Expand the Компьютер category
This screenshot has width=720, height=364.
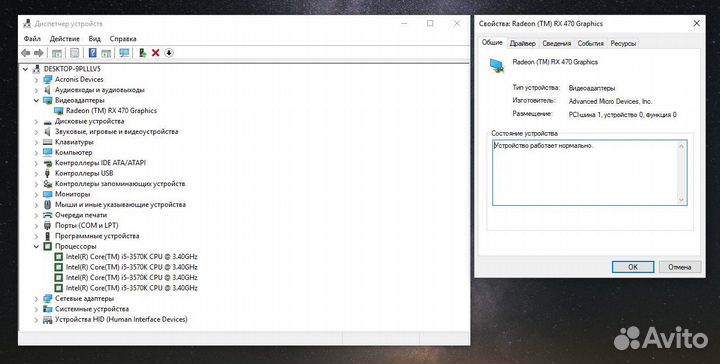pos(36,152)
